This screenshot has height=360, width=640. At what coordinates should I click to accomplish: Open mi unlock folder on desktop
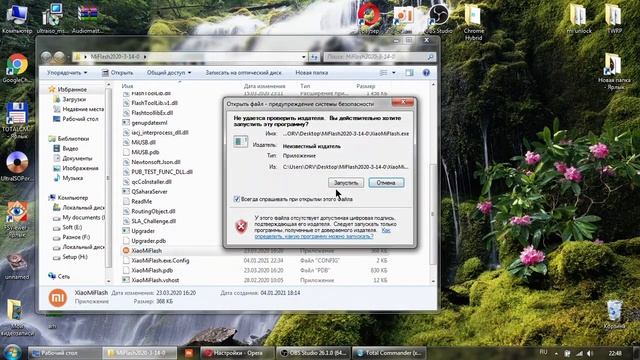578,20
